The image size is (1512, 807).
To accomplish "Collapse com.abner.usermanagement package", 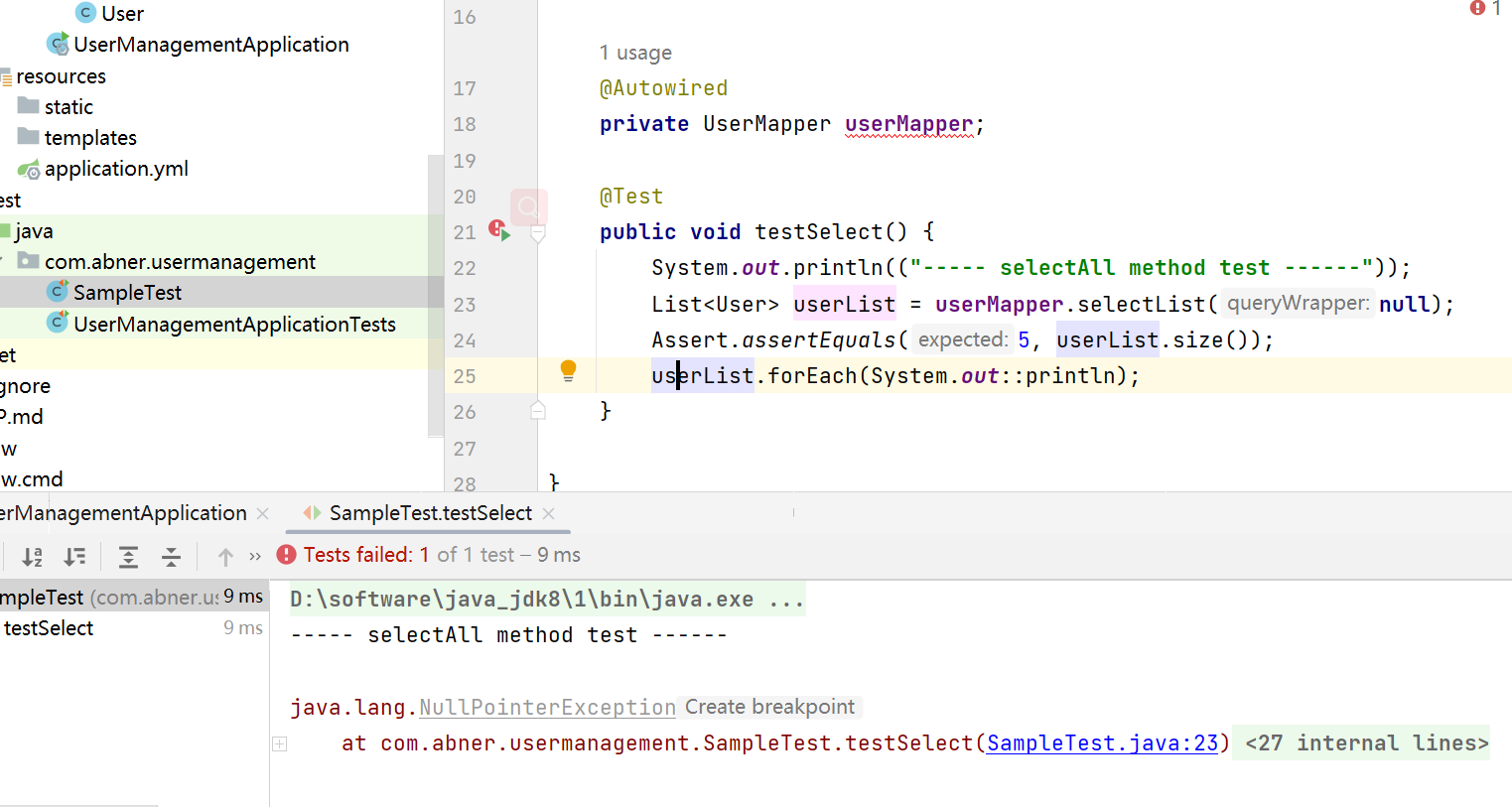I will click(x=3, y=261).
